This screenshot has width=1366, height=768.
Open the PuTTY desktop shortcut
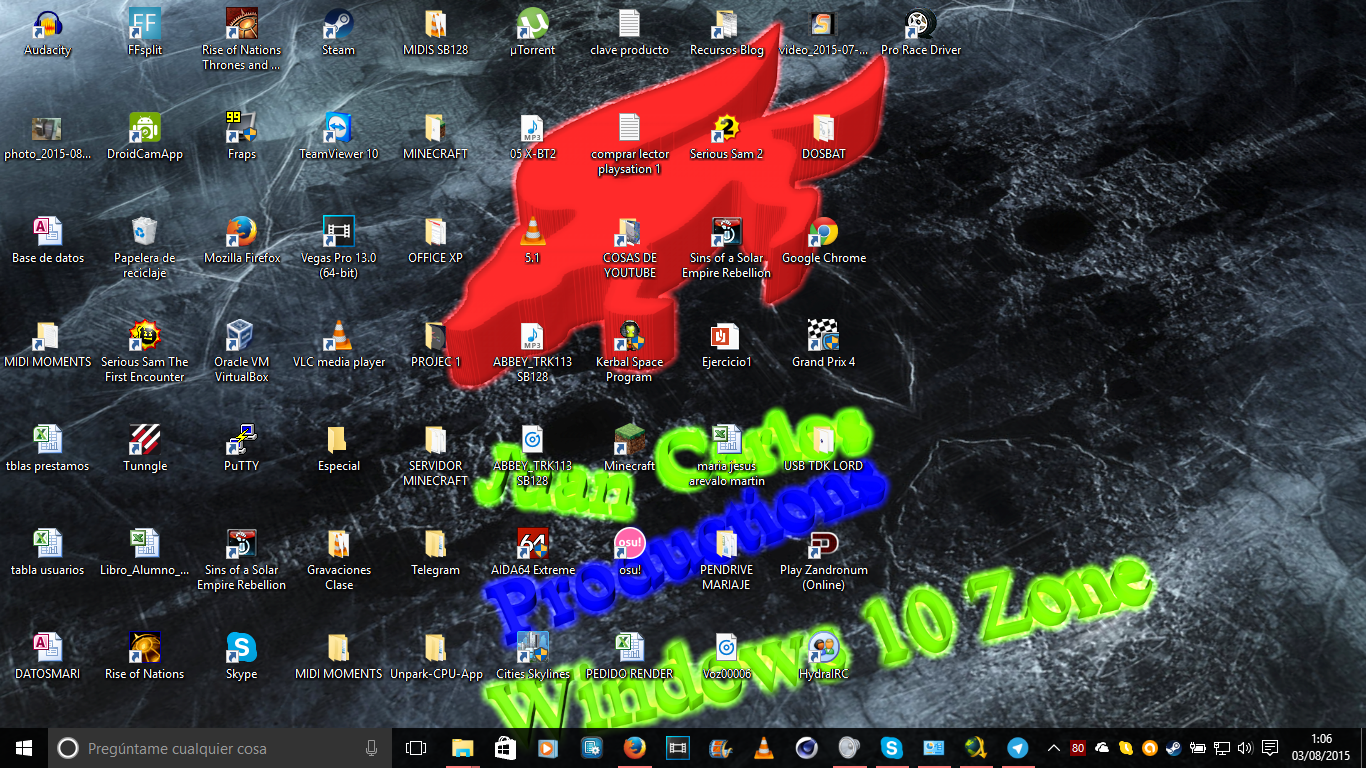point(242,448)
